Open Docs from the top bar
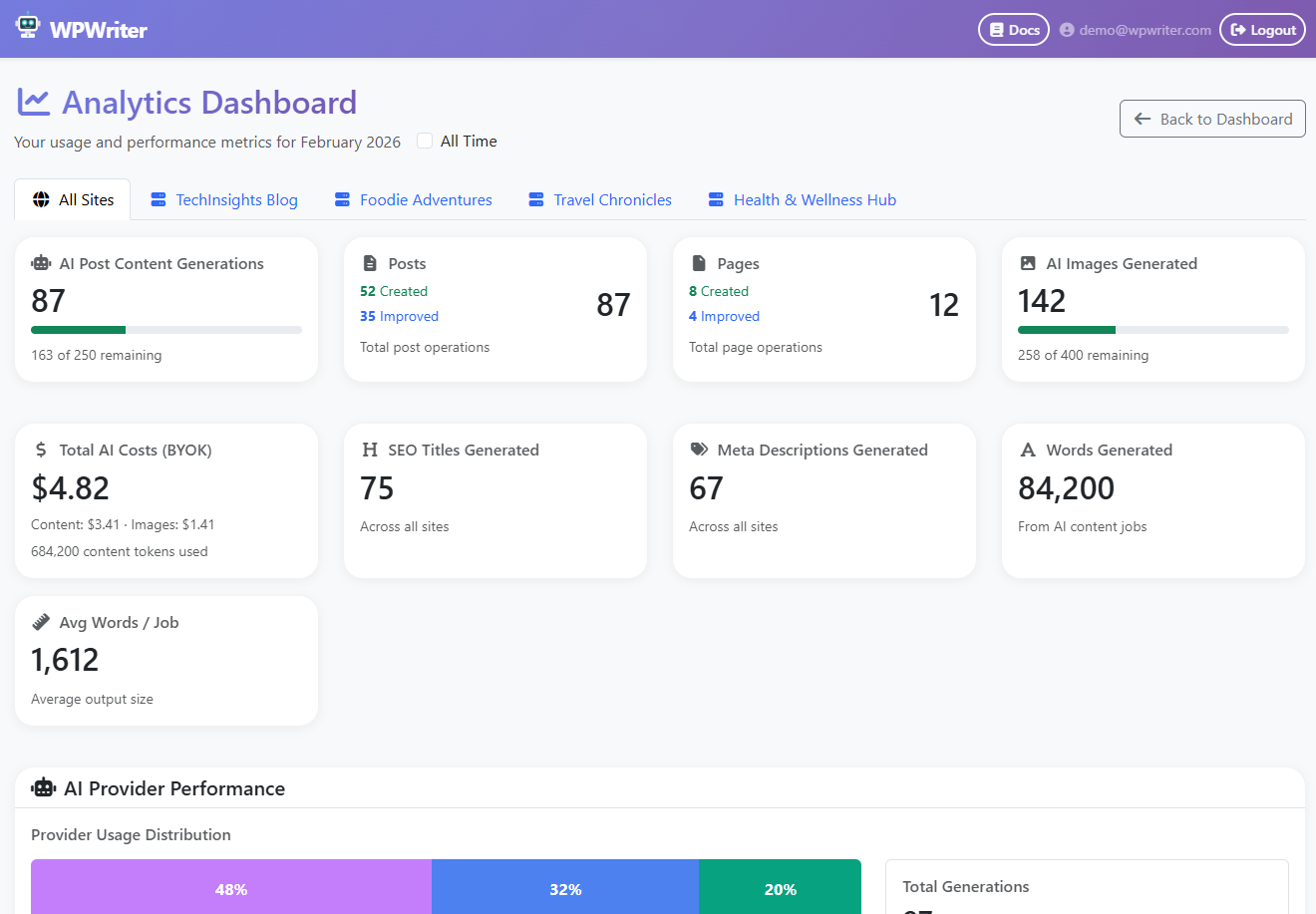1316x914 pixels. click(x=1013, y=29)
